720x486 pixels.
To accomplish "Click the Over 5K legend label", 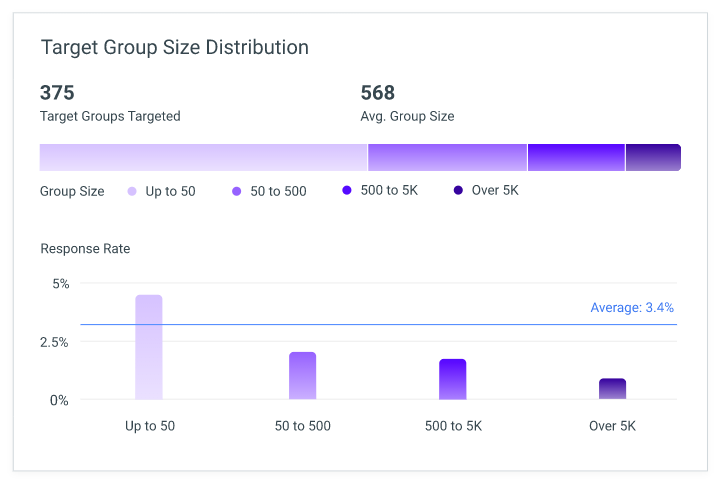I will click(x=495, y=190).
